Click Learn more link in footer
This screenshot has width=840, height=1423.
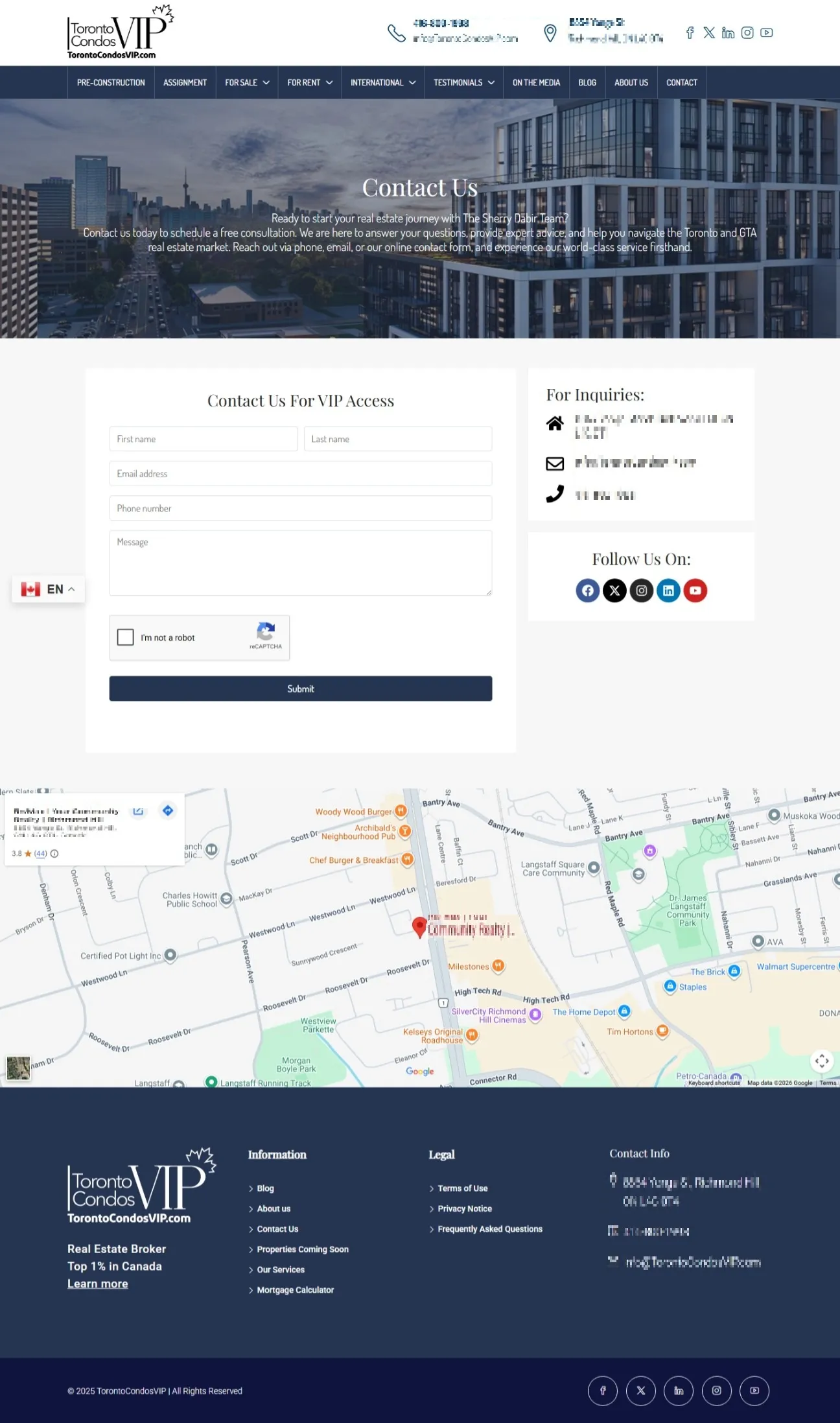(x=98, y=1284)
